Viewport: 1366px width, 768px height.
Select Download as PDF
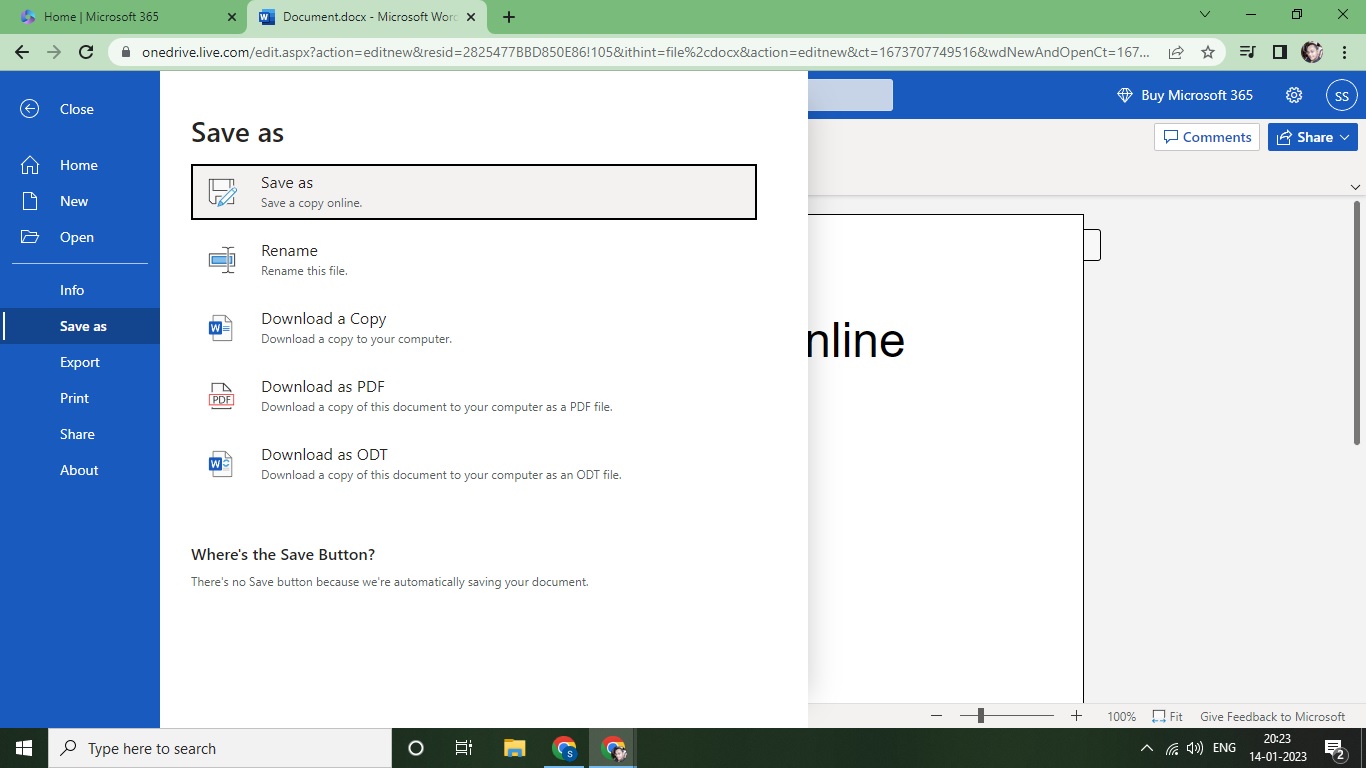pos(474,396)
